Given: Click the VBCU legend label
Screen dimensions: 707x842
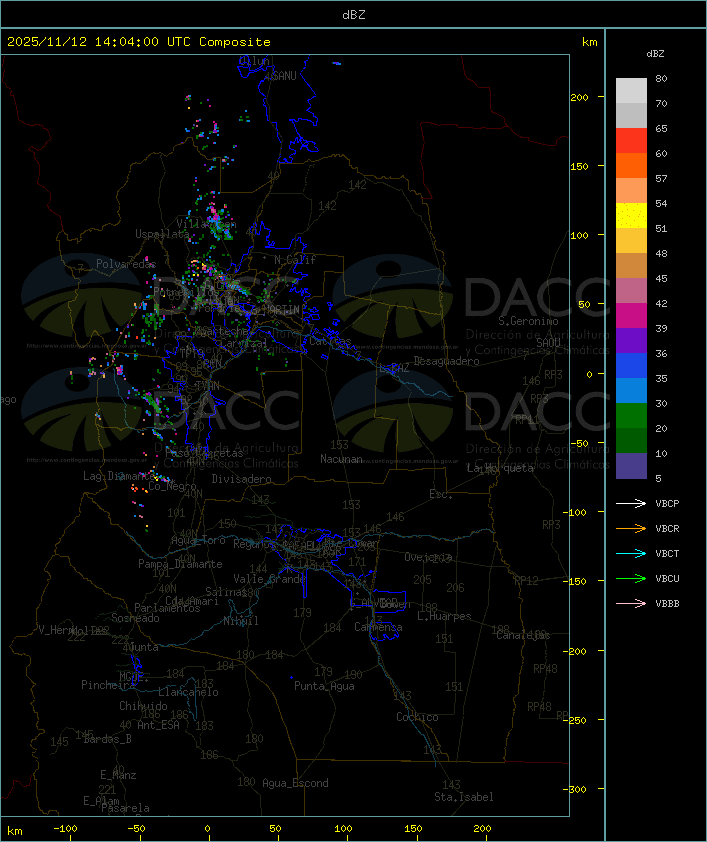Looking at the screenshot, I should 667,578.
